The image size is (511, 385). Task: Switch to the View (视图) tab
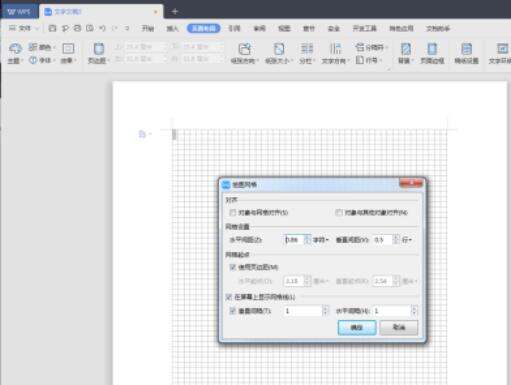[x=284, y=29]
